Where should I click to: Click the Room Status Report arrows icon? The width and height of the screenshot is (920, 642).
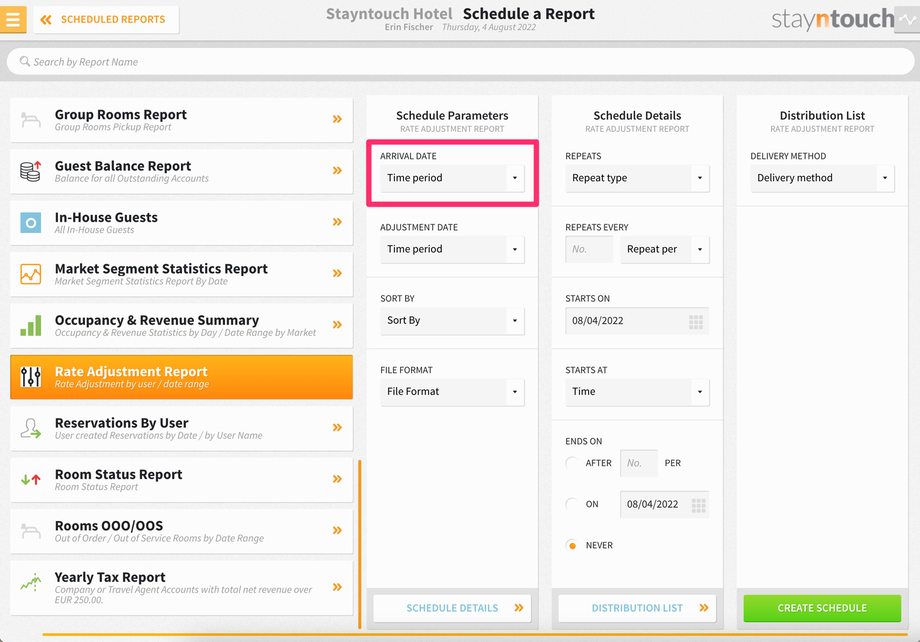tap(31, 479)
